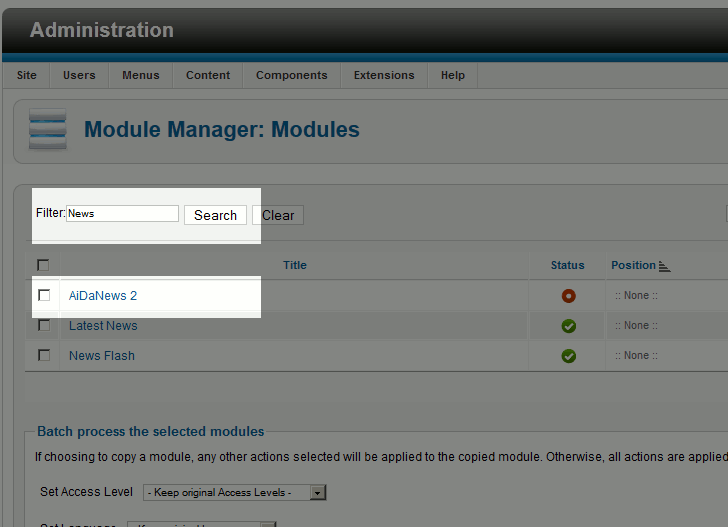Click the Module Manager stacked-layers icon
728x527 pixels.
click(48, 129)
